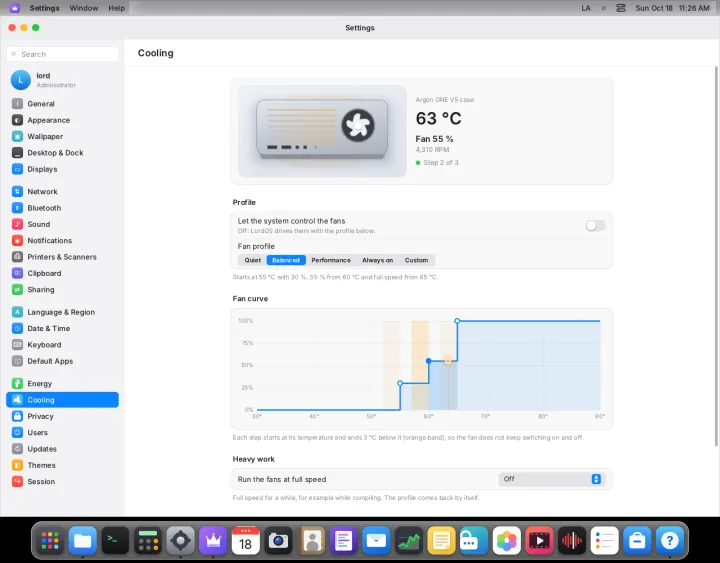Click the 63 °C temperature reading
720x563 pixels.
pos(439,118)
